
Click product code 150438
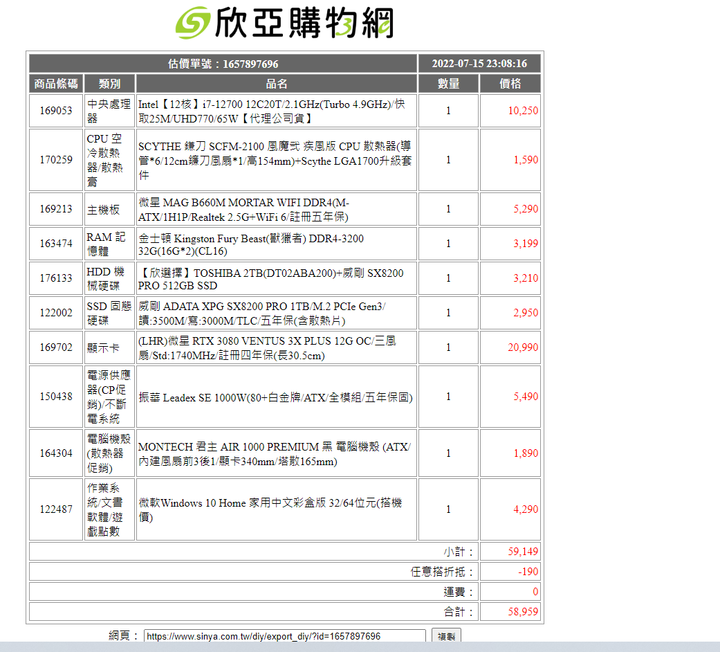[56, 396]
